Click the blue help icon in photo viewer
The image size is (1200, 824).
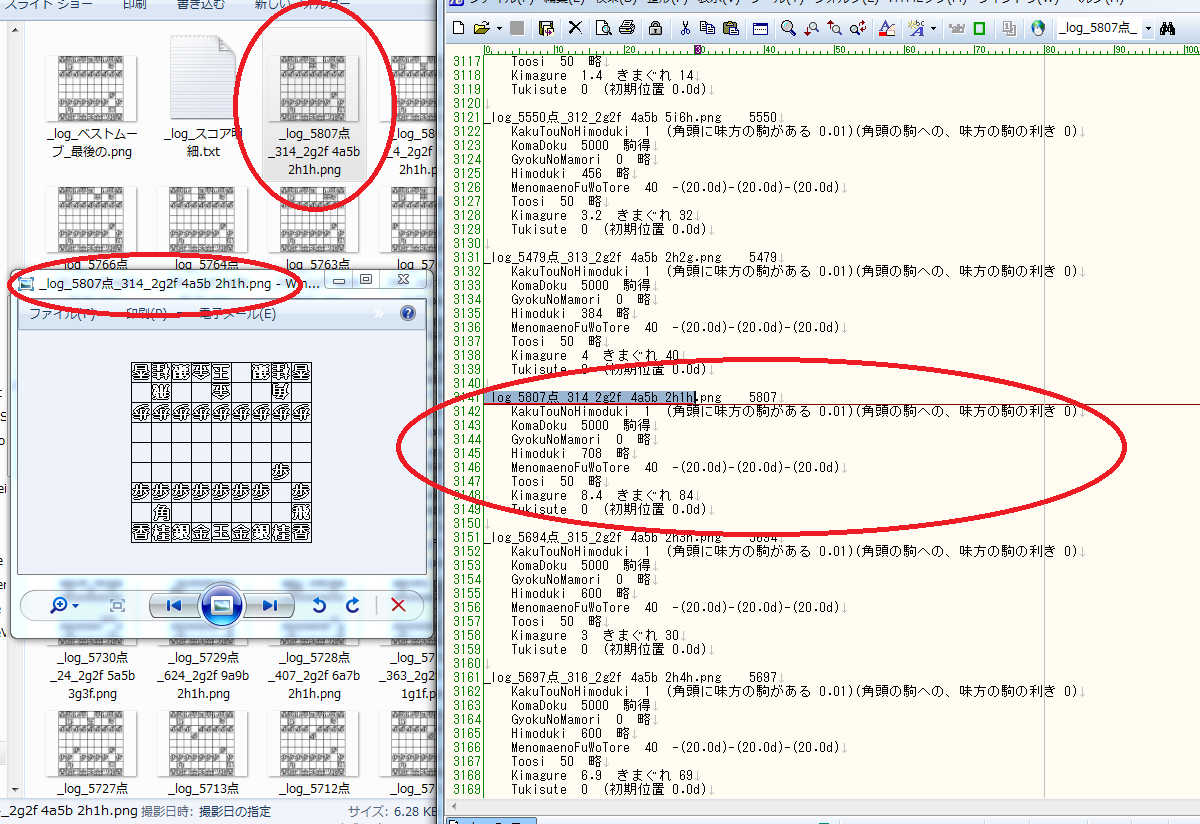[407, 313]
